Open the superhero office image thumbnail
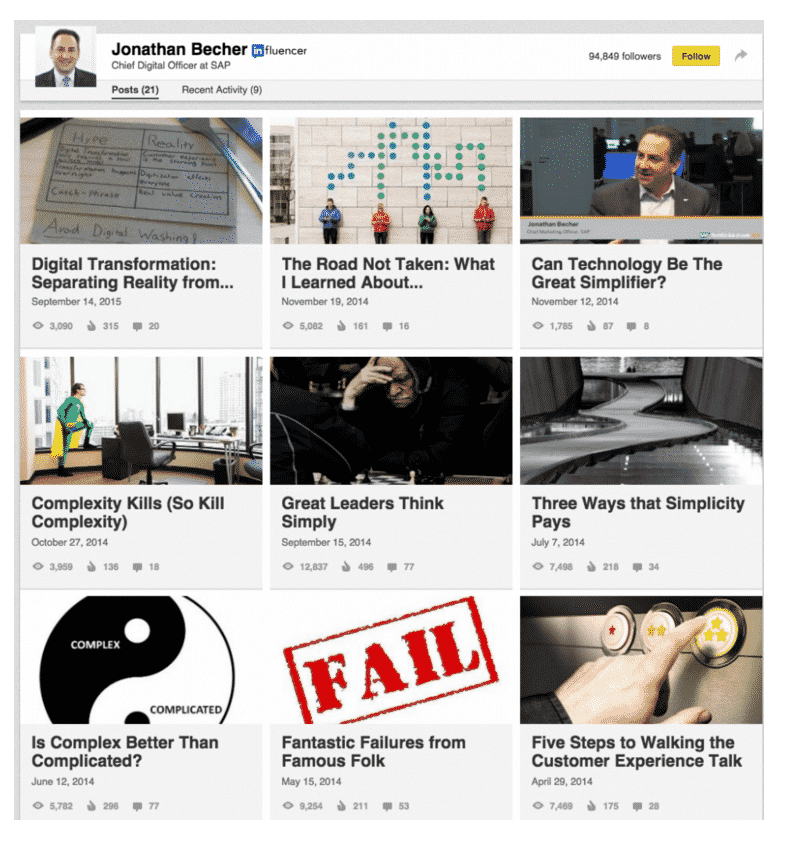The image size is (788, 850). [141, 421]
